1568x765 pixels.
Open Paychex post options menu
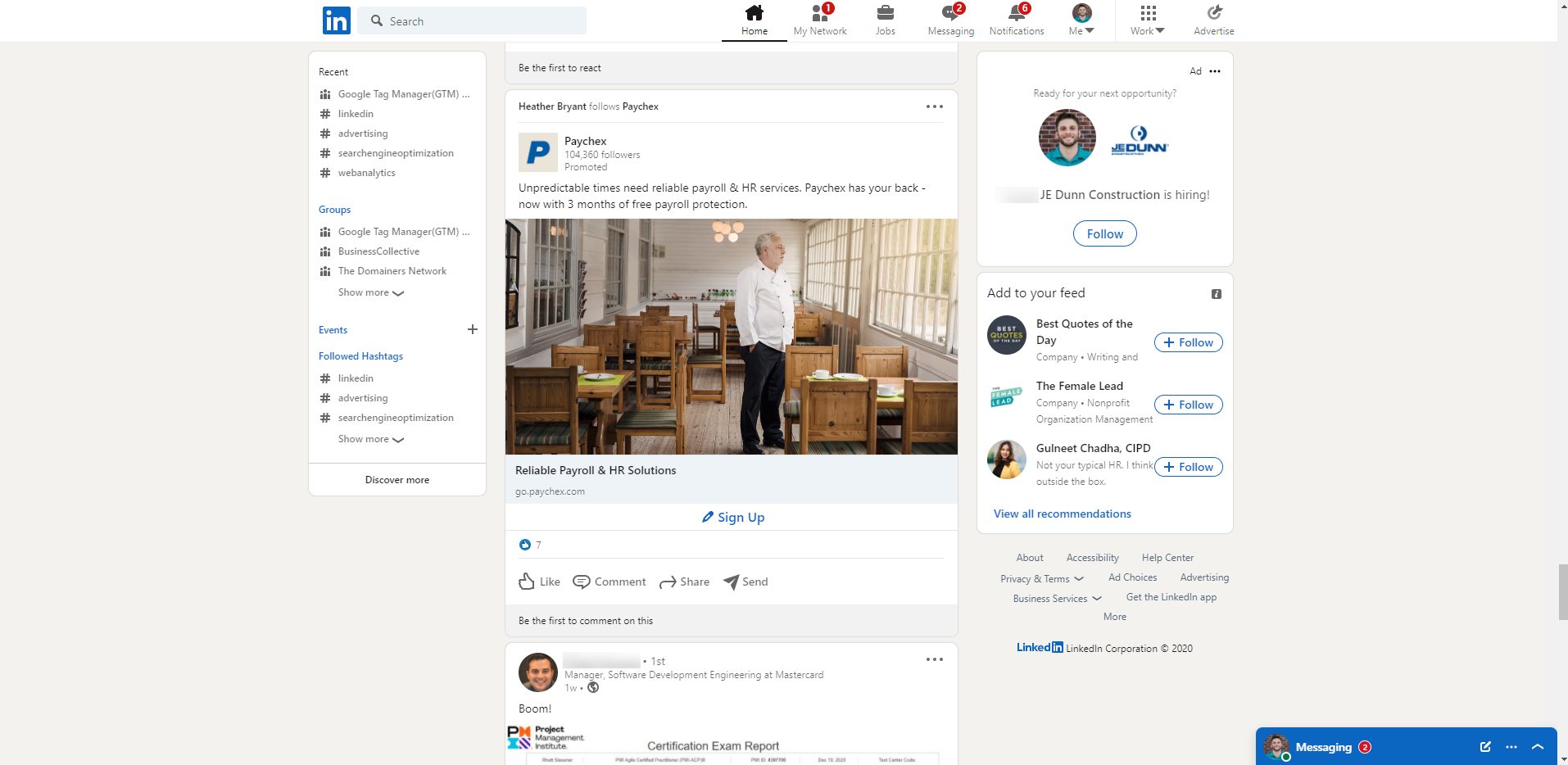point(934,106)
